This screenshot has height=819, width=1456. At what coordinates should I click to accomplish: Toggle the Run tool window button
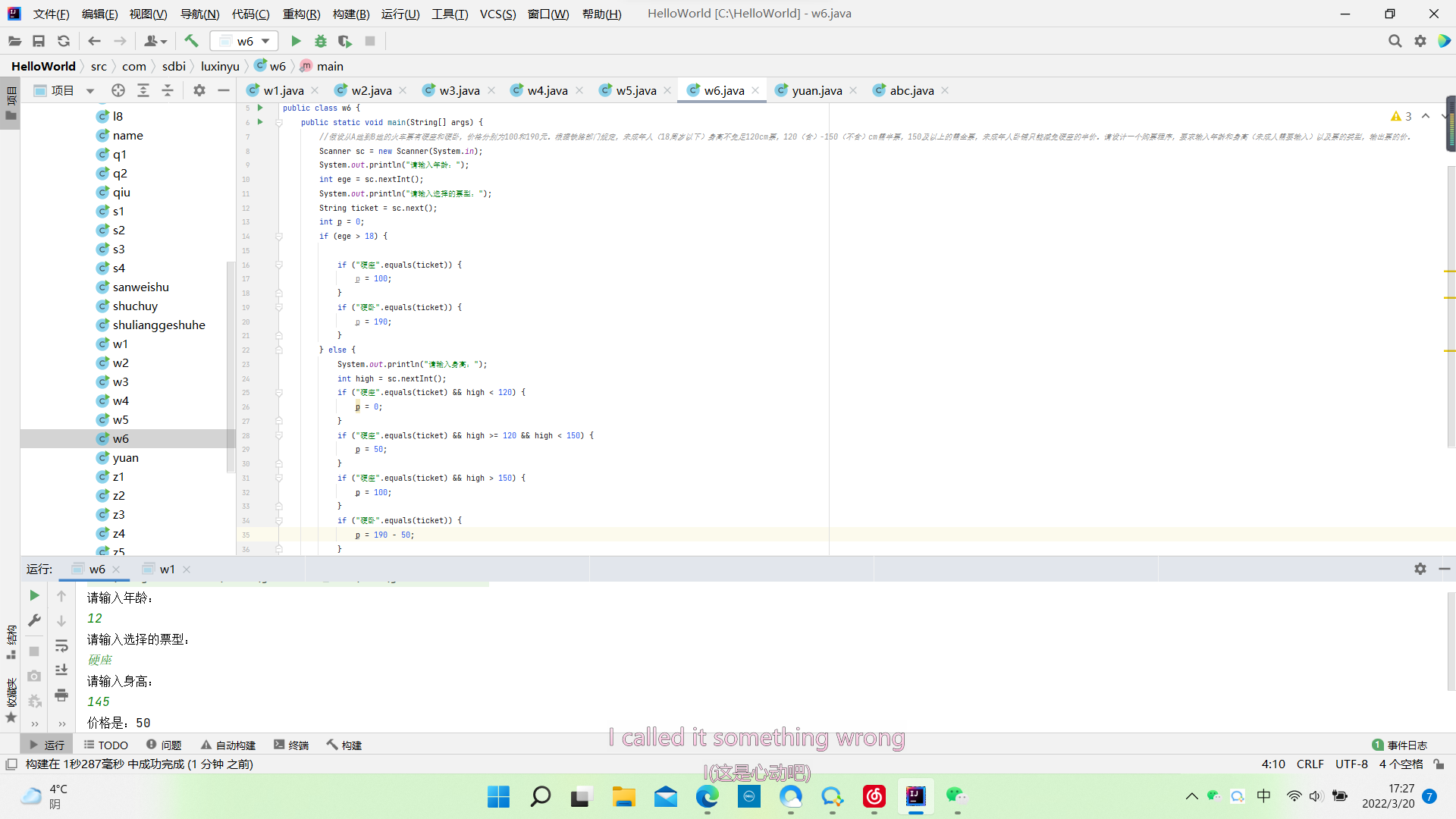[x=46, y=745]
